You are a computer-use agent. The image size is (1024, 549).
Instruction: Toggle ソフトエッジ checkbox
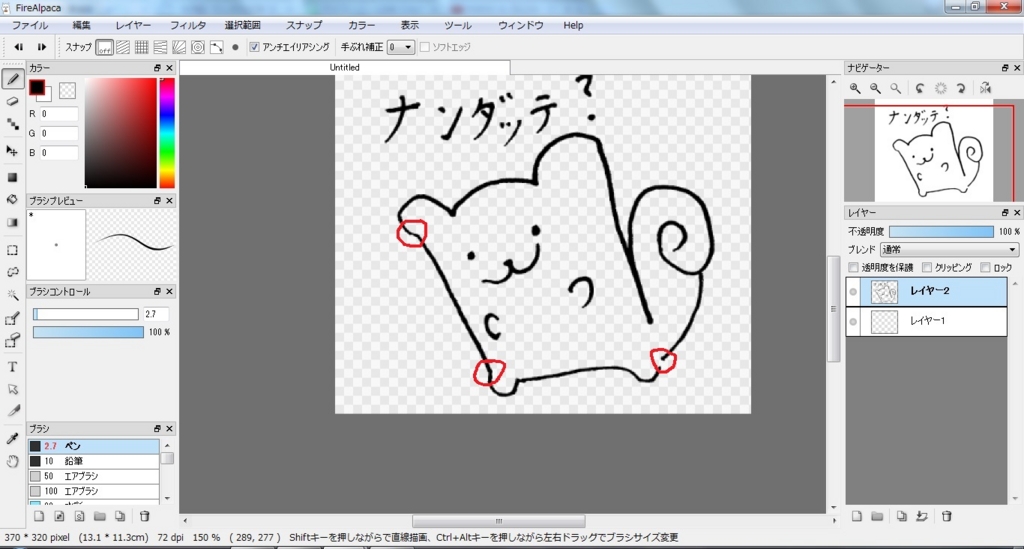424,47
